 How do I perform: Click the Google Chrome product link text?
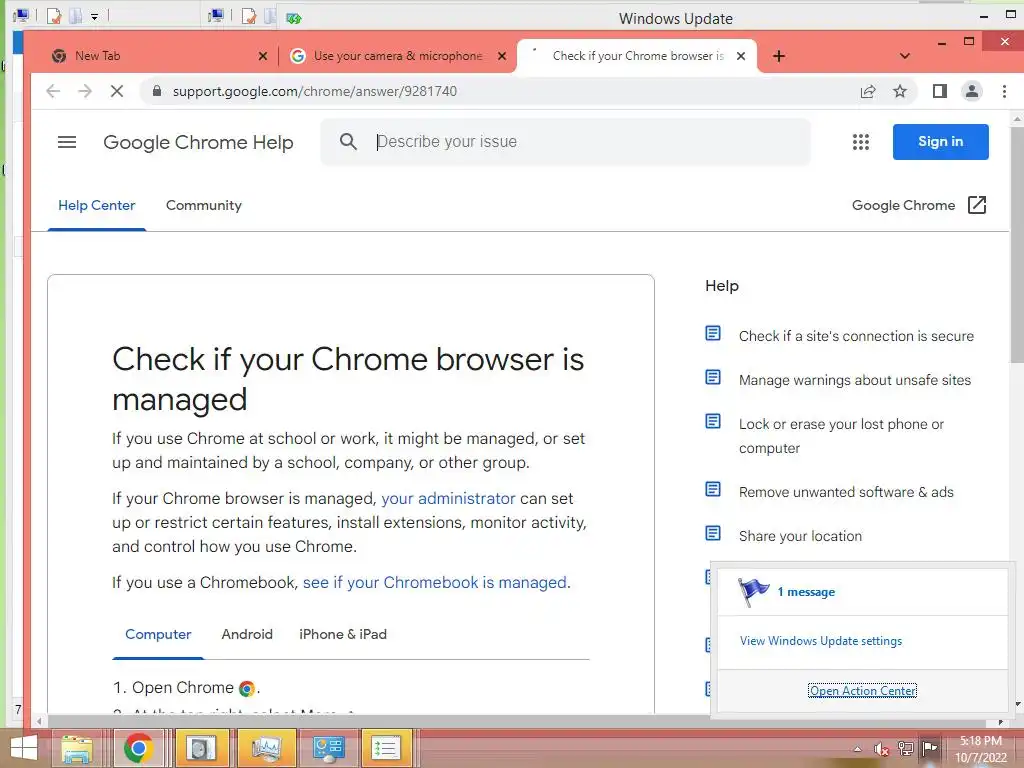pyautogui.click(x=903, y=206)
